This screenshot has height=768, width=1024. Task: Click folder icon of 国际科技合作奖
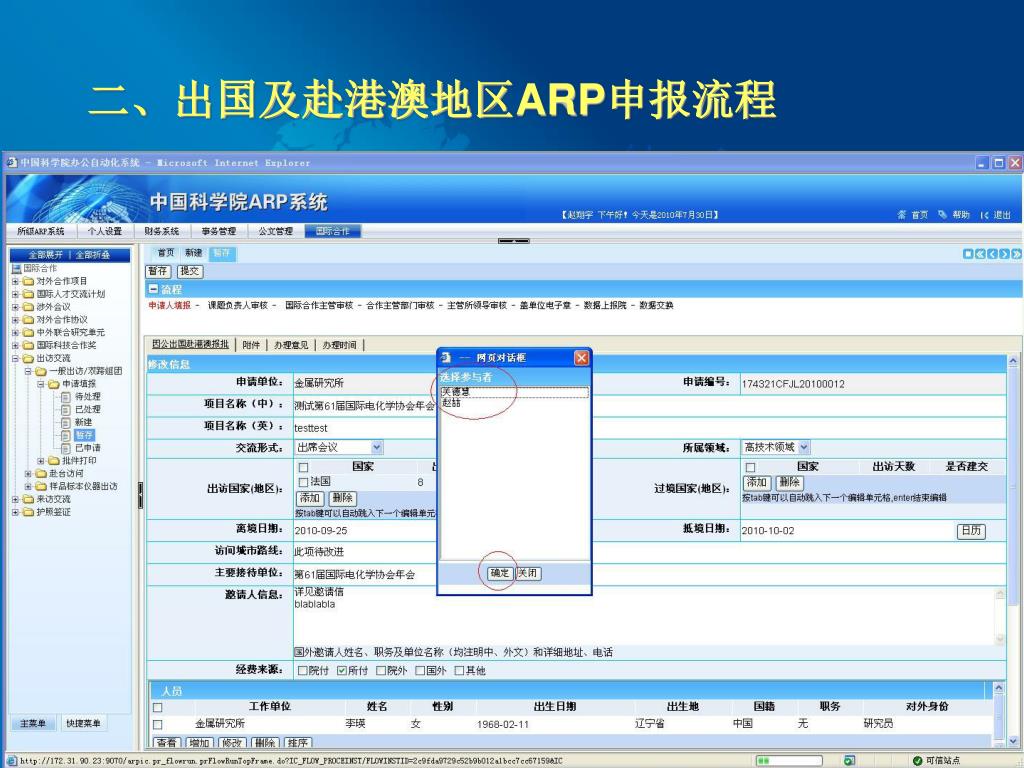click(28, 345)
